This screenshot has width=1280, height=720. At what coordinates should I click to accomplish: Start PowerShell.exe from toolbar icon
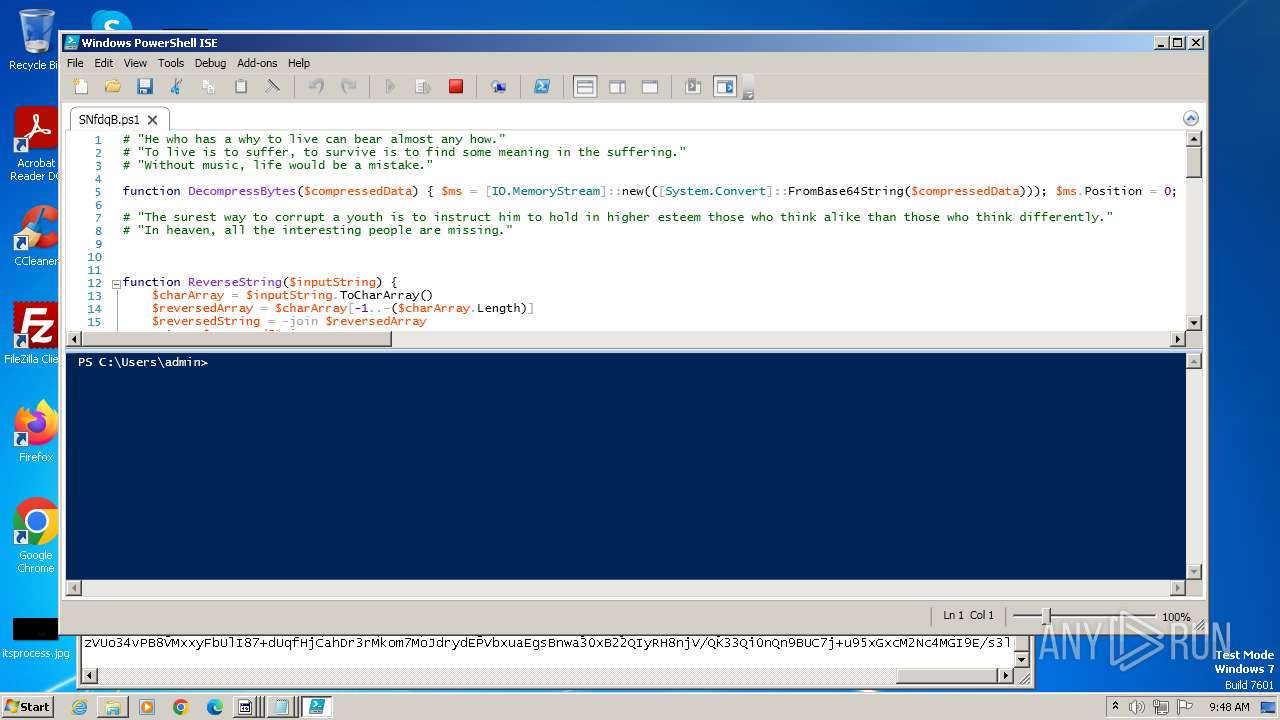tap(541, 87)
